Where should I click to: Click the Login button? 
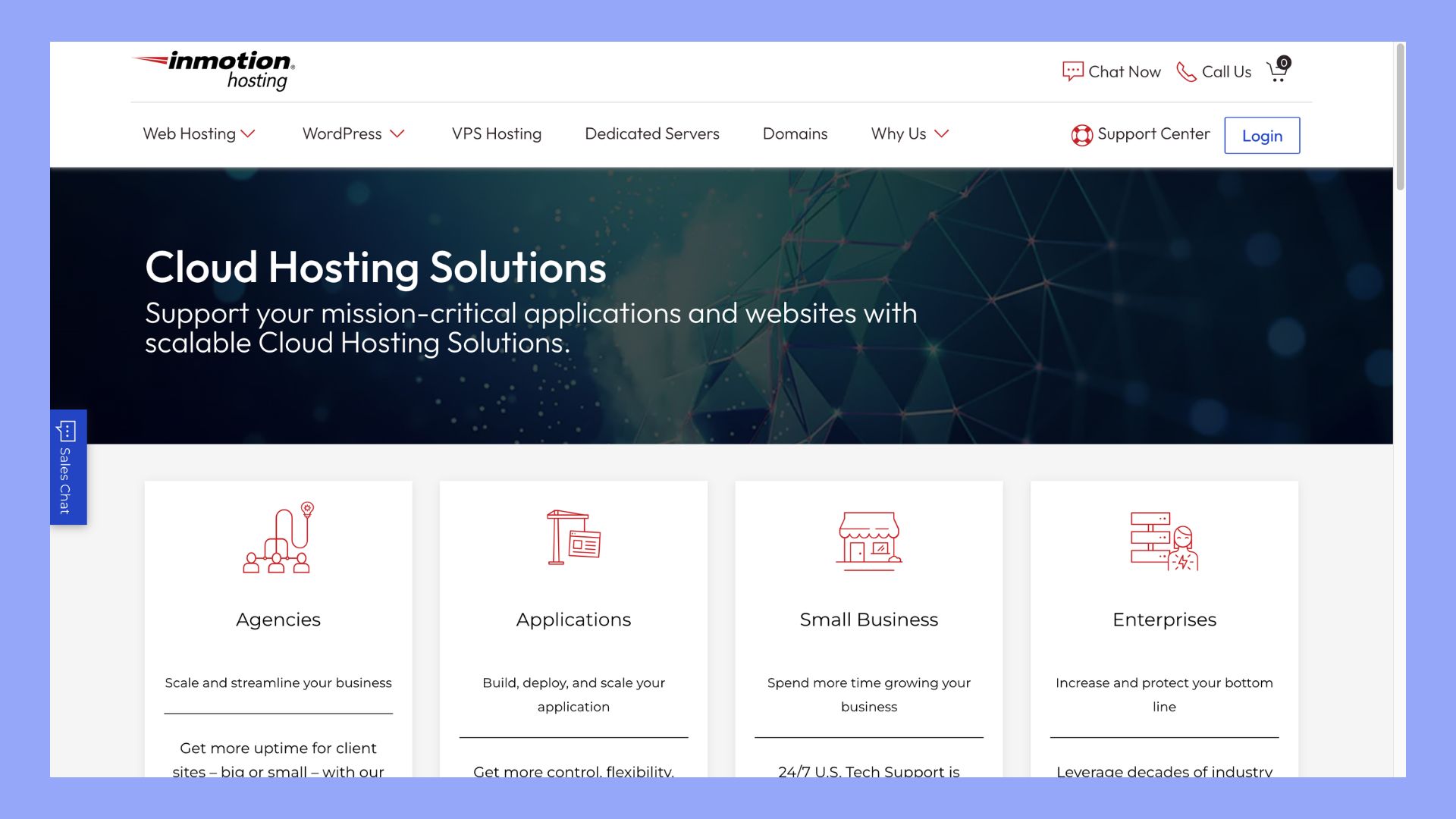coord(1262,135)
